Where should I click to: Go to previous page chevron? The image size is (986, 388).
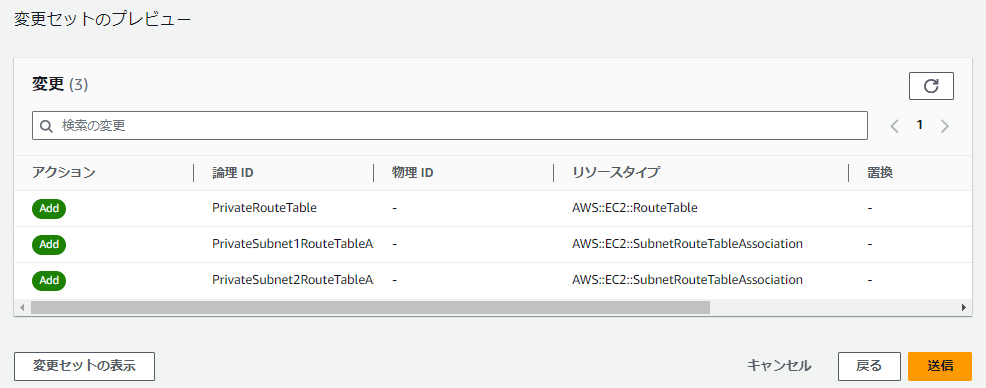pyautogui.click(x=895, y=126)
